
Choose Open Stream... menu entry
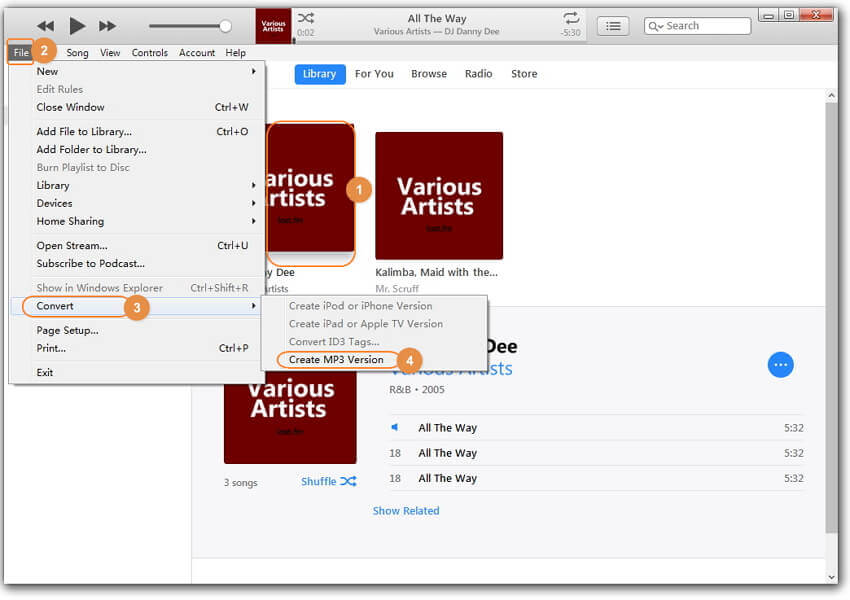(x=137, y=246)
